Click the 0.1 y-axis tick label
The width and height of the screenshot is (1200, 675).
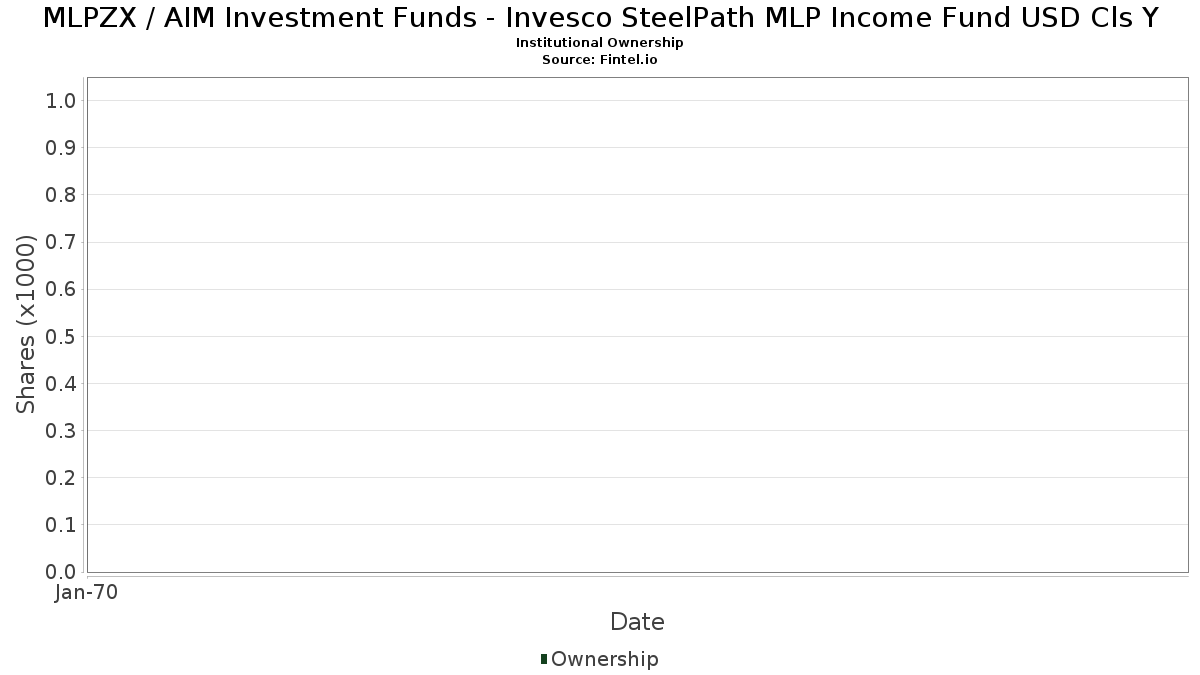[x=61, y=525]
